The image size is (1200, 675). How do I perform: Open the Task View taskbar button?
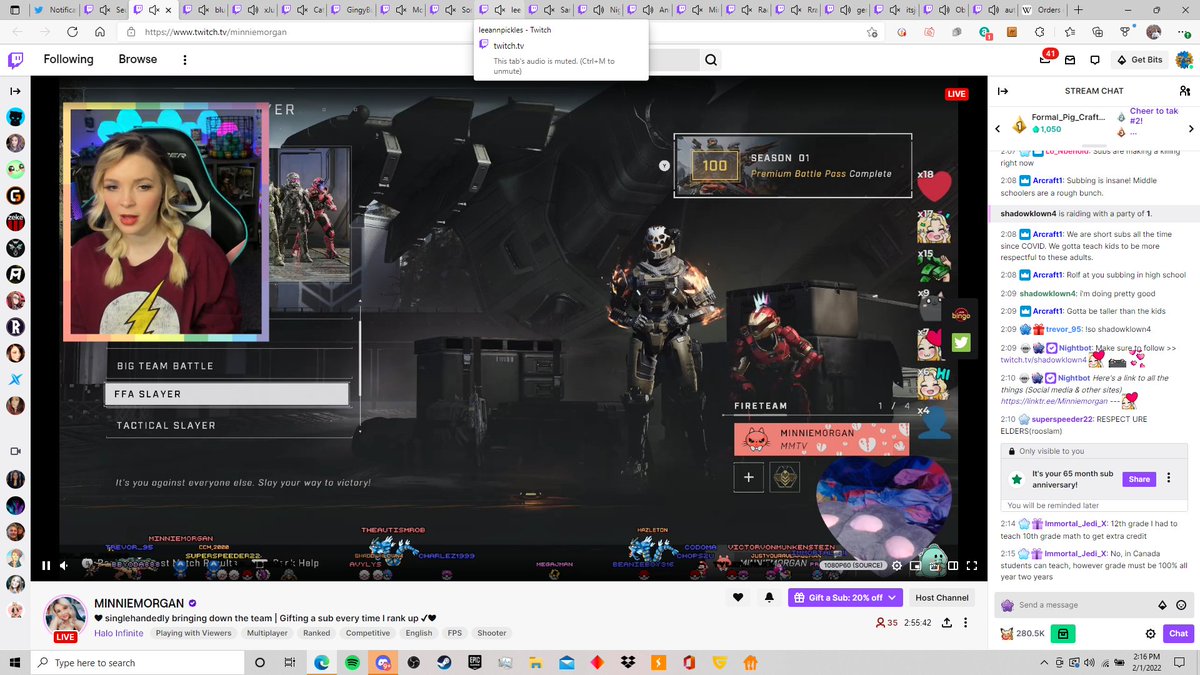pyautogui.click(x=290, y=662)
